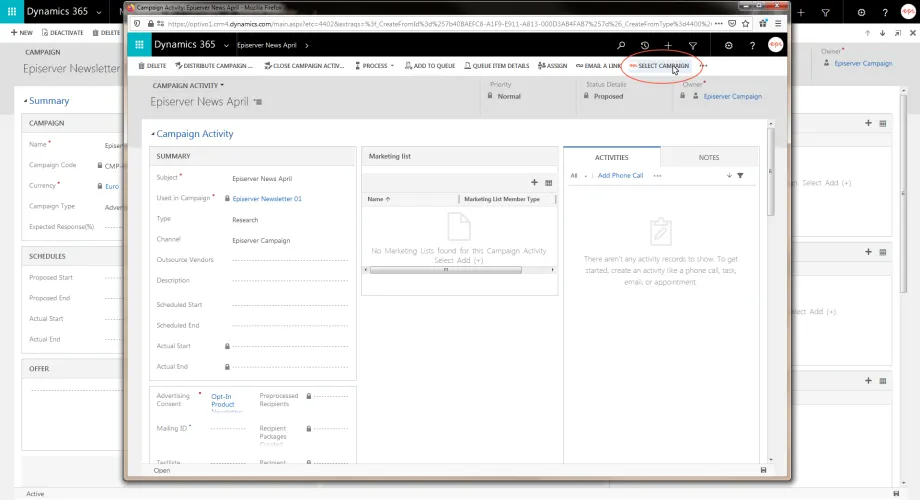Viewport: 920px width, 500px height.
Task: Click the Description field
Action: 290,281
